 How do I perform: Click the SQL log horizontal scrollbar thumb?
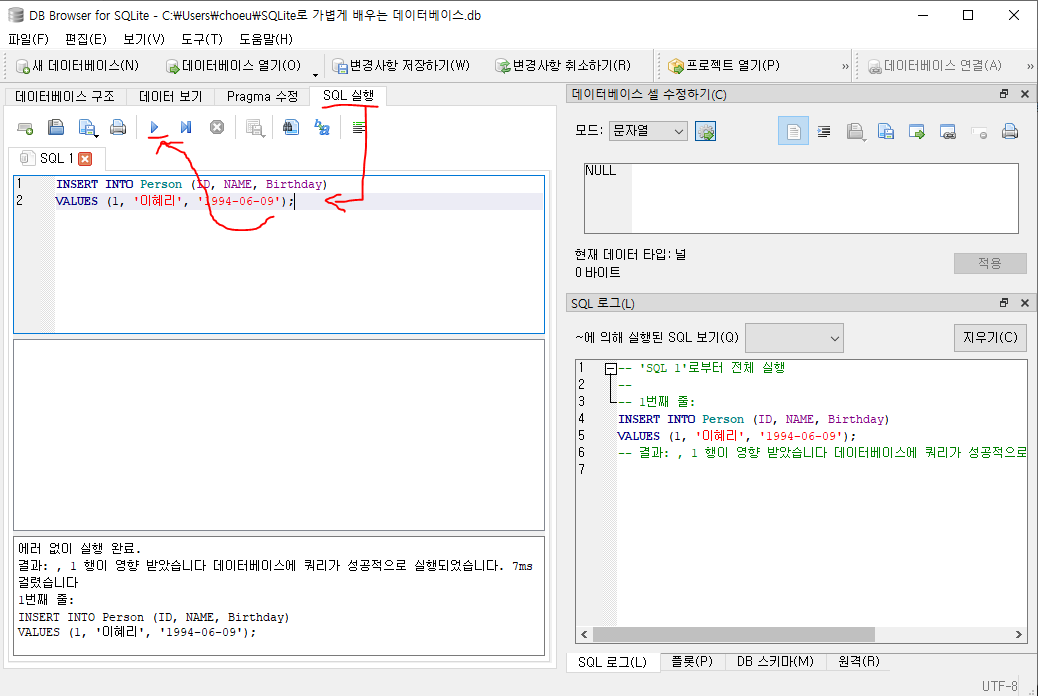734,634
